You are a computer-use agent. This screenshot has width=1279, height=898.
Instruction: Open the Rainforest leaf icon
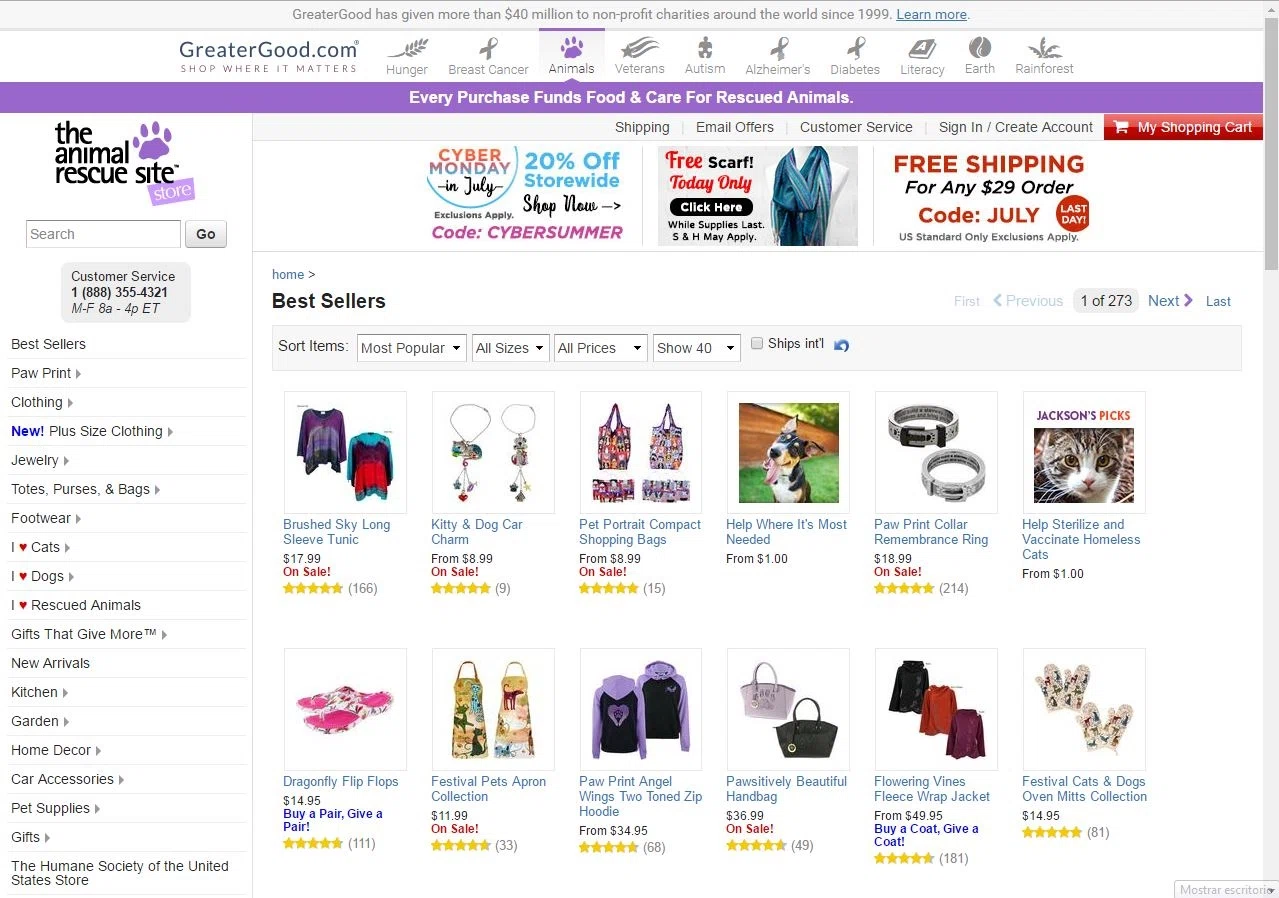tap(1044, 48)
